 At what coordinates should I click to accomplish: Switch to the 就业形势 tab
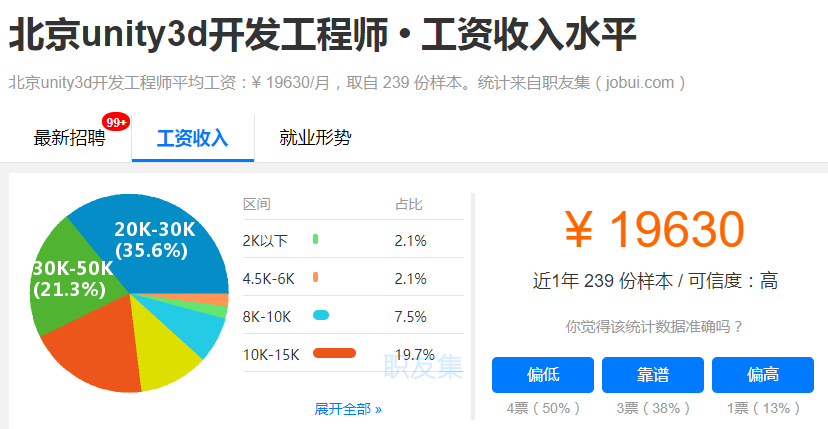(x=315, y=138)
